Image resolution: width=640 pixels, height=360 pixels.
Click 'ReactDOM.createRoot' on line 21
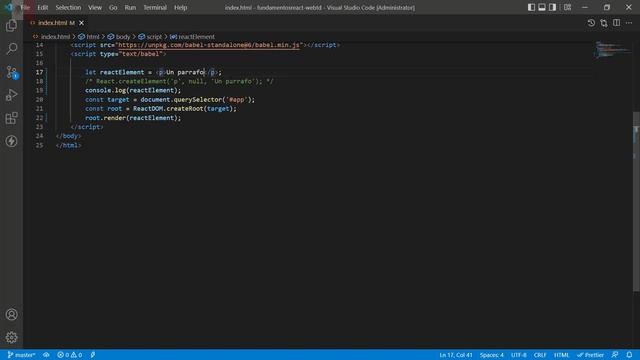[x=168, y=109]
